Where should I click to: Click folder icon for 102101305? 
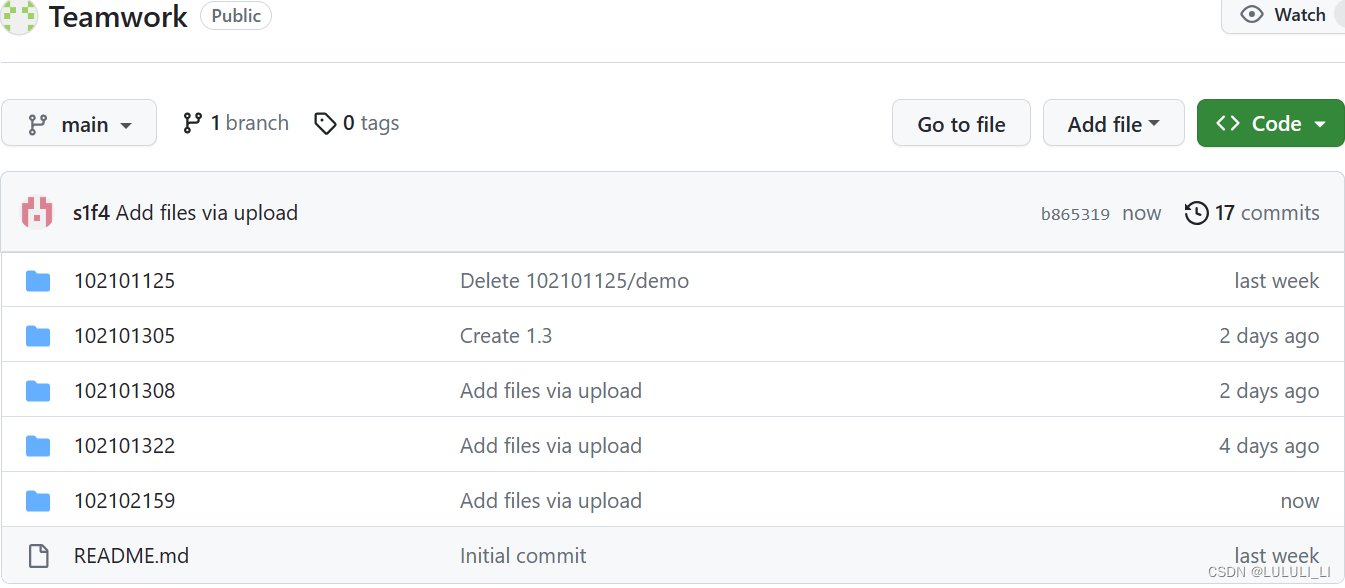point(38,336)
